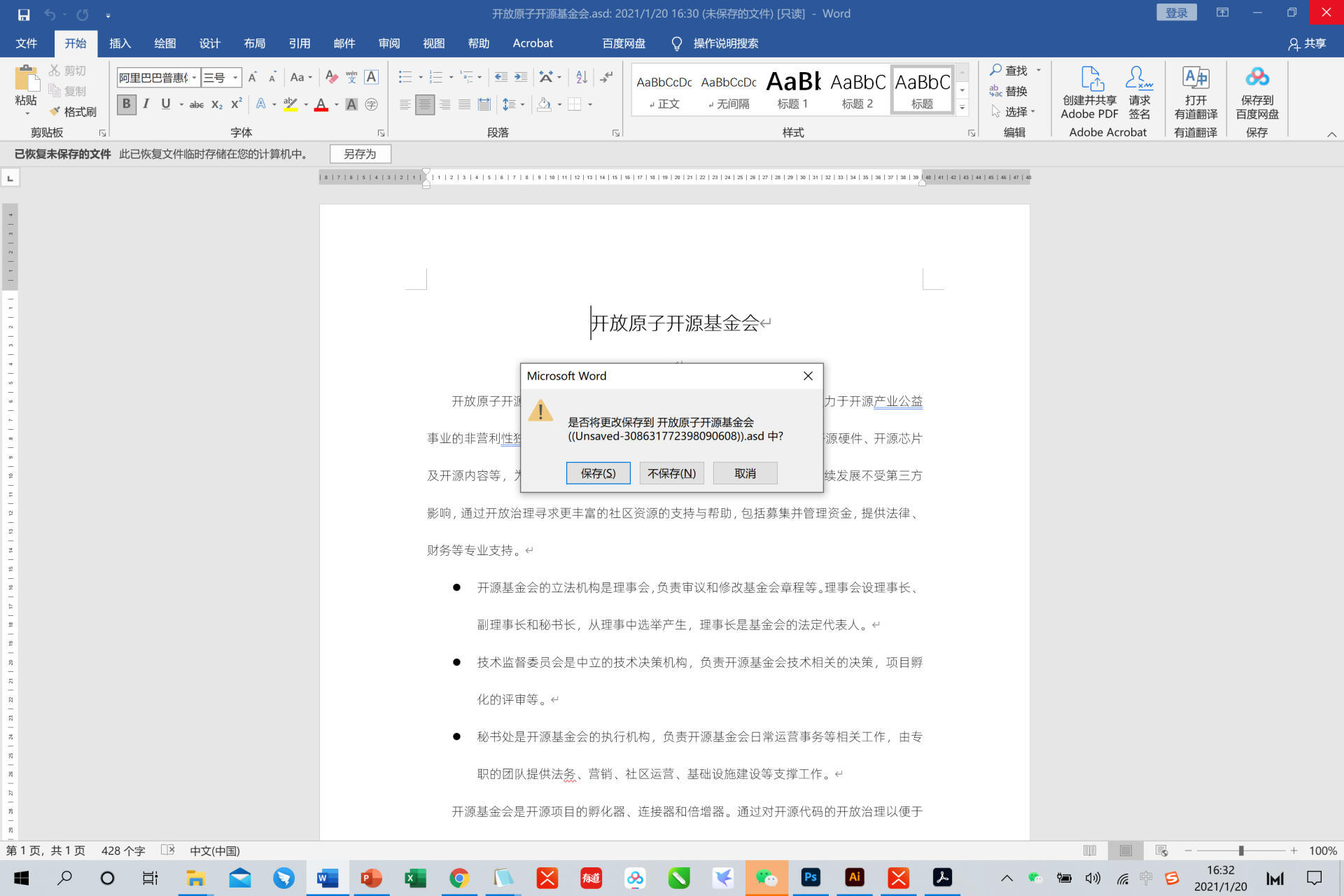Toggle center alignment button
Image resolution: width=1344 pixels, height=896 pixels.
424,104
